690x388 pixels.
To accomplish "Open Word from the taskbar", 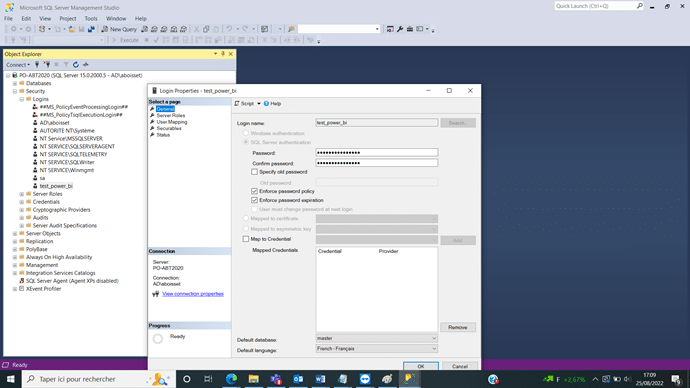I will pos(320,379).
